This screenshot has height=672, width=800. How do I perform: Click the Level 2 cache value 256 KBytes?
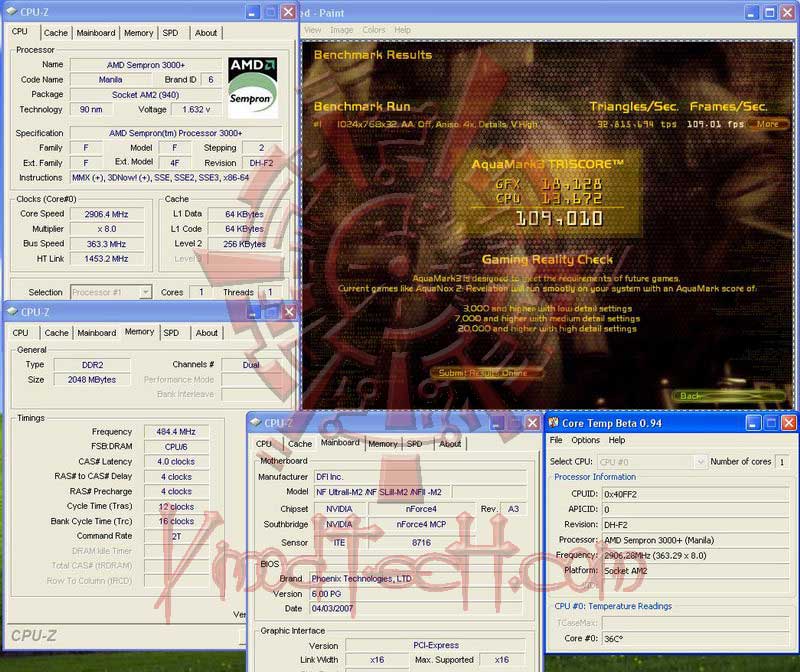tap(244, 244)
